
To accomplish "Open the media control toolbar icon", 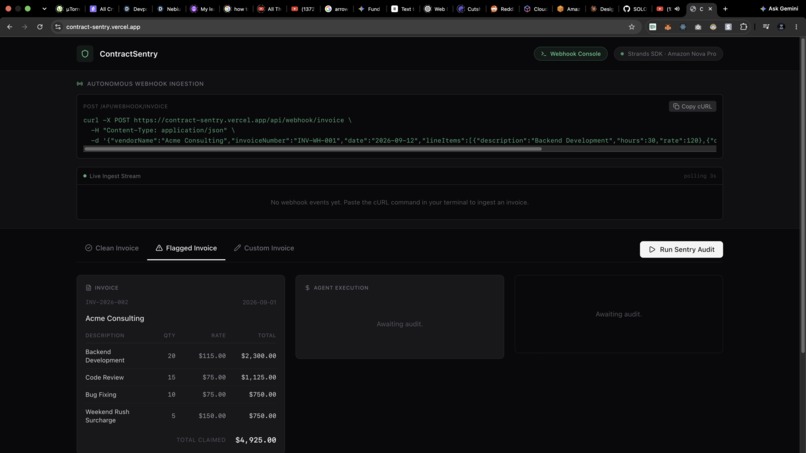I will tap(766, 27).
